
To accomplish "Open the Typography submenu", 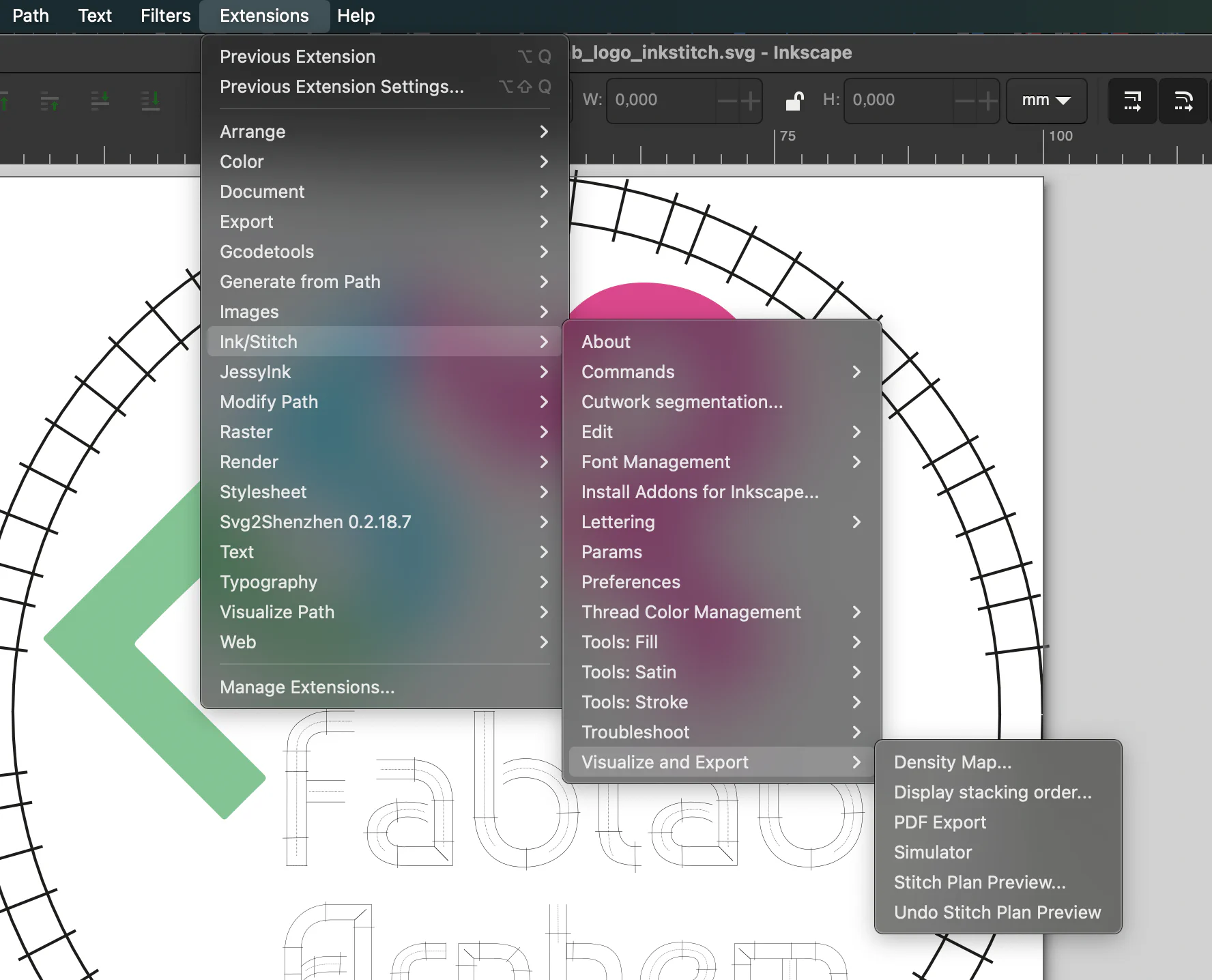I will click(x=385, y=582).
